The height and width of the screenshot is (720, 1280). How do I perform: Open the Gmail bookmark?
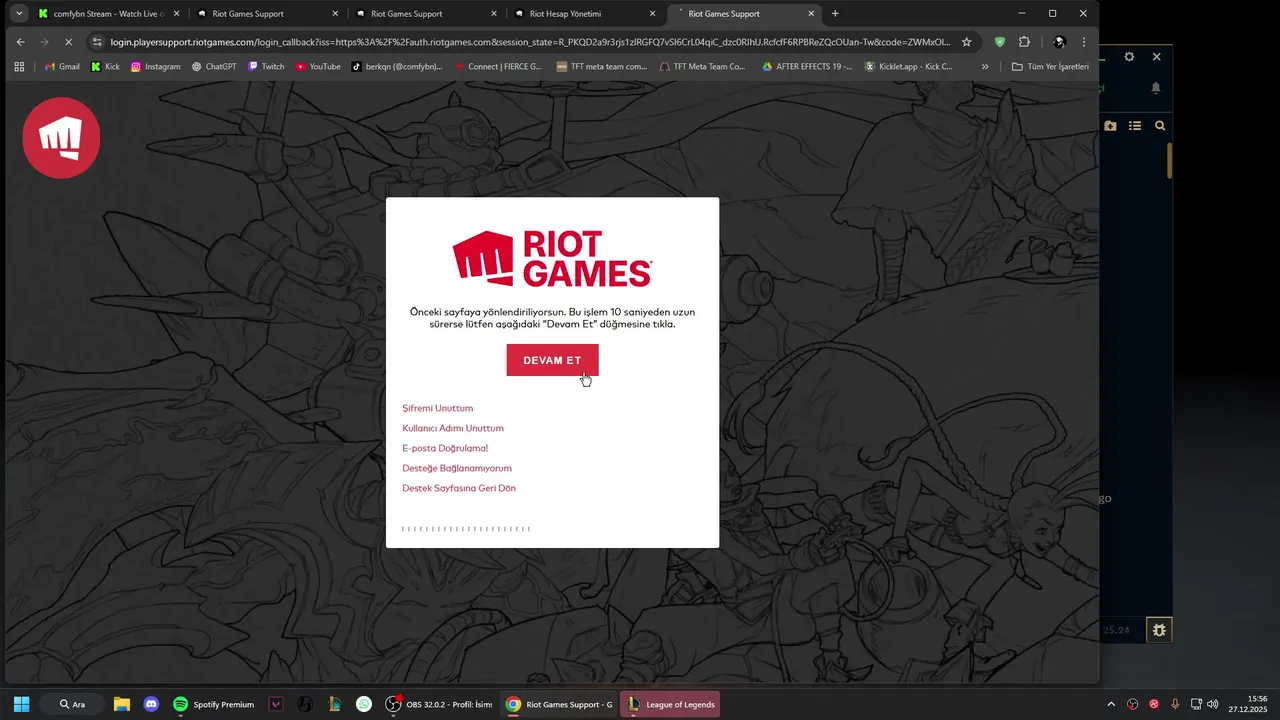point(62,67)
